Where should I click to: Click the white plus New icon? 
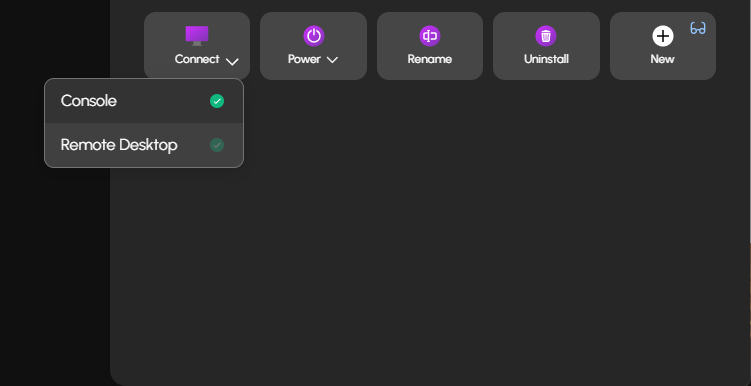pyautogui.click(x=663, y=36)
